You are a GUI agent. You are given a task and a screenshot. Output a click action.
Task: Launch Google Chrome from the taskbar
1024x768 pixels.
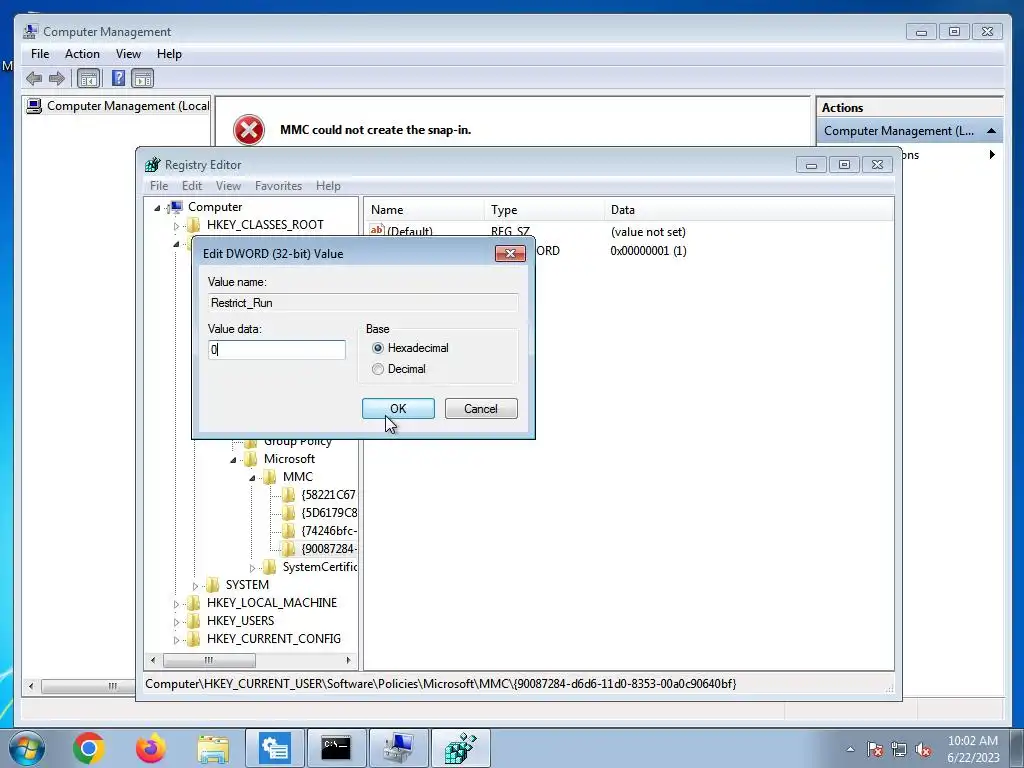click(89, 748)
